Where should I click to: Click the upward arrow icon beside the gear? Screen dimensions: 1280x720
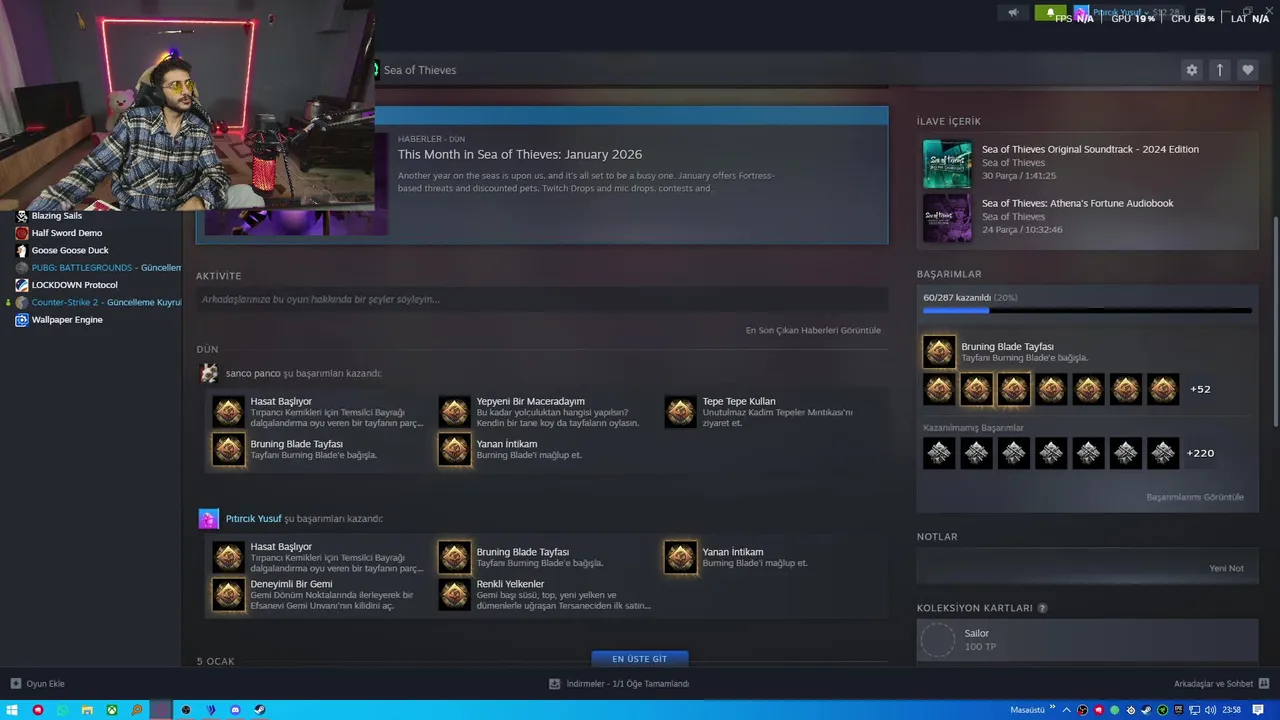click(1219, 70)
